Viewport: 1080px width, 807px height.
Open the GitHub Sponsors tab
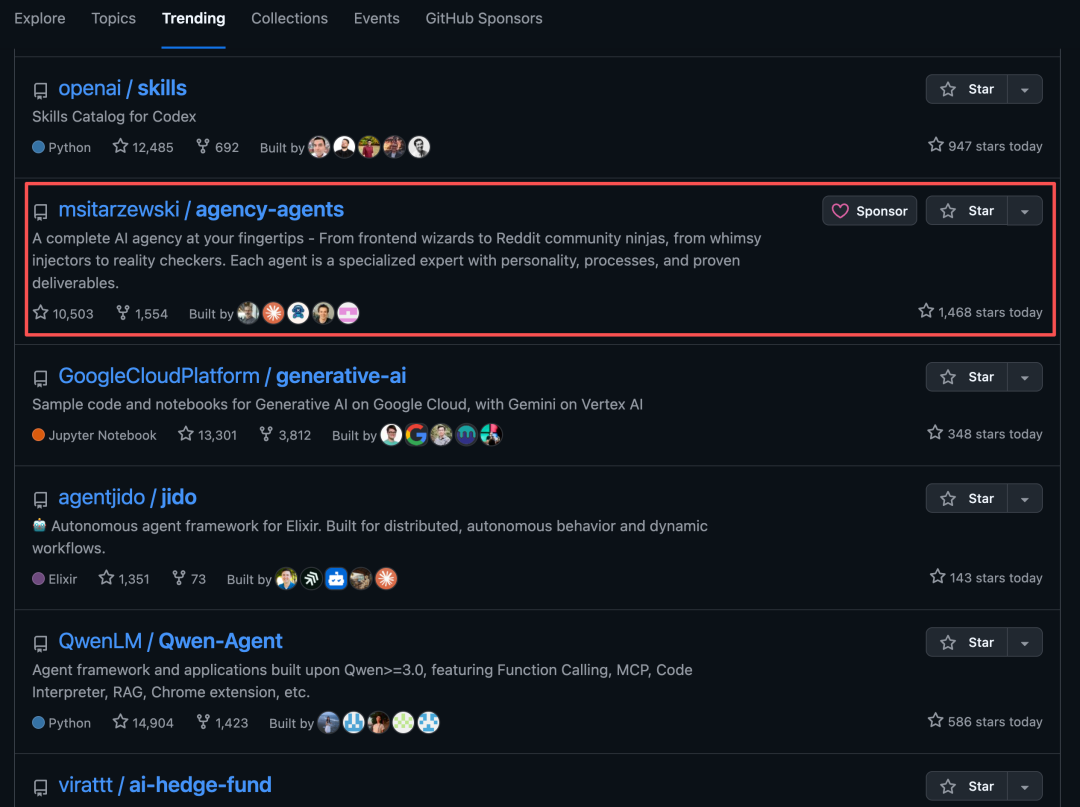(484, 19)
